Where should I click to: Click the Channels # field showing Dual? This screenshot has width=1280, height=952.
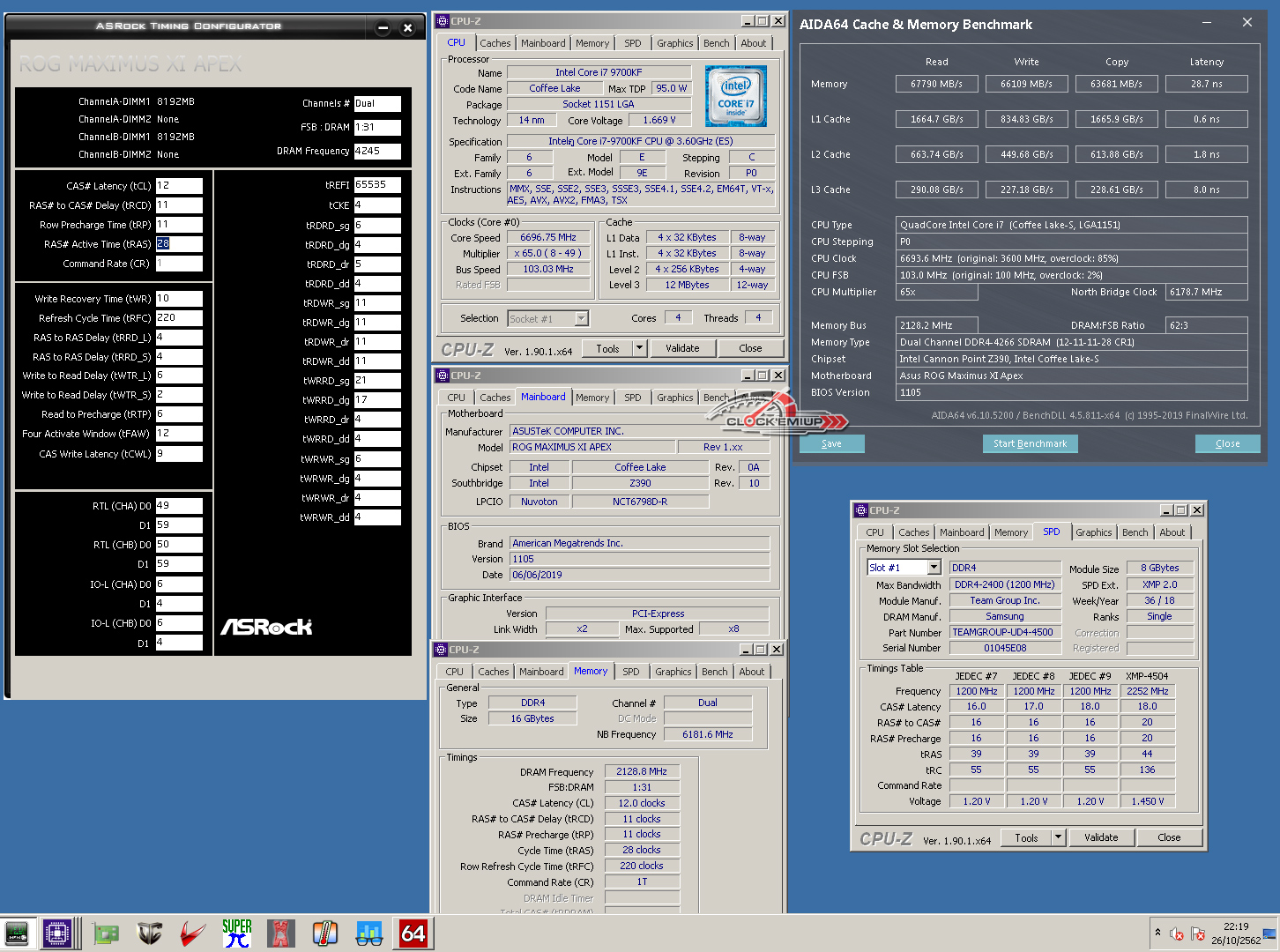tap(377, 103)
